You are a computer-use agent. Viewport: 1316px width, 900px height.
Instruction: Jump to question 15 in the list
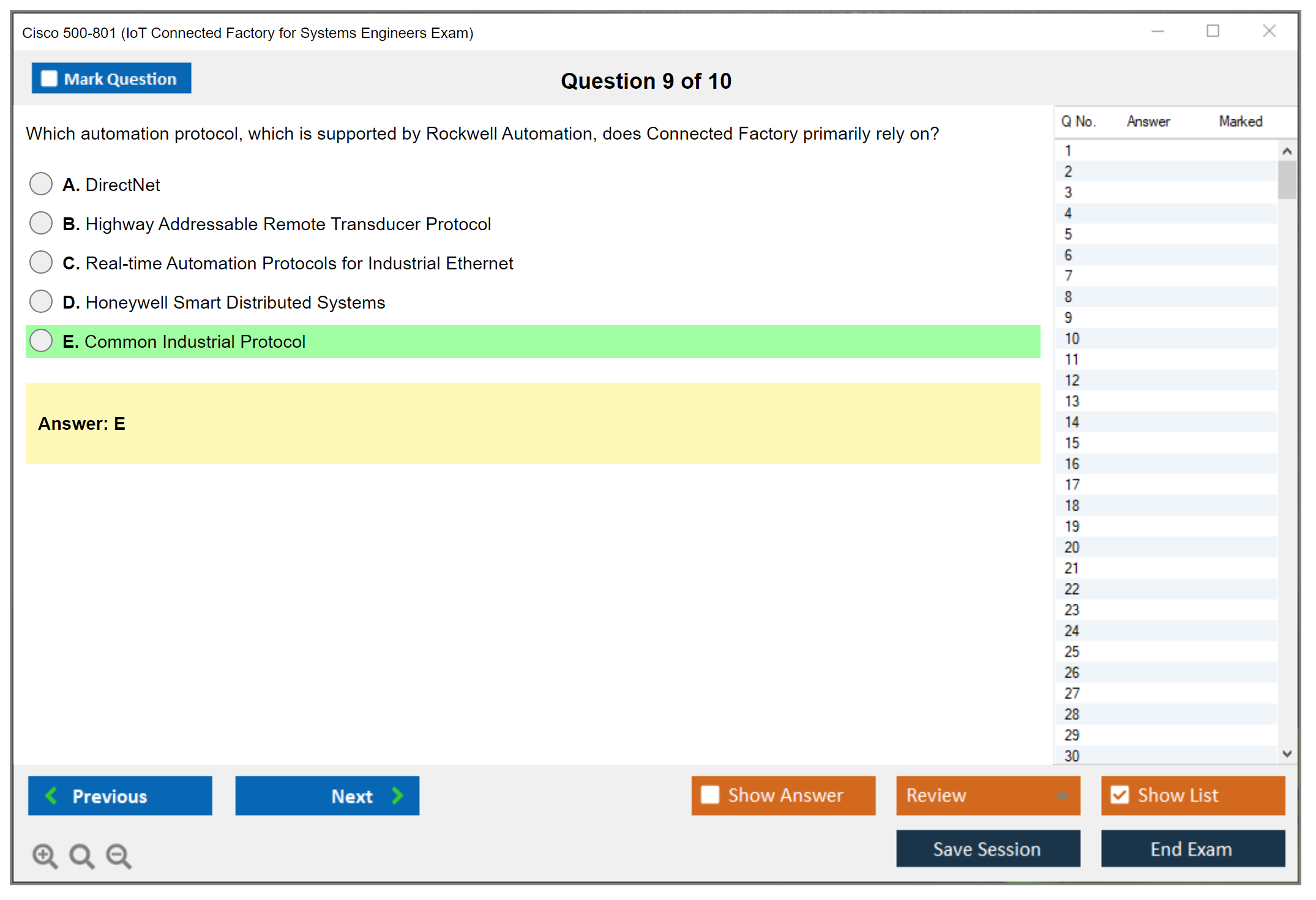[x=1072, y=443]
